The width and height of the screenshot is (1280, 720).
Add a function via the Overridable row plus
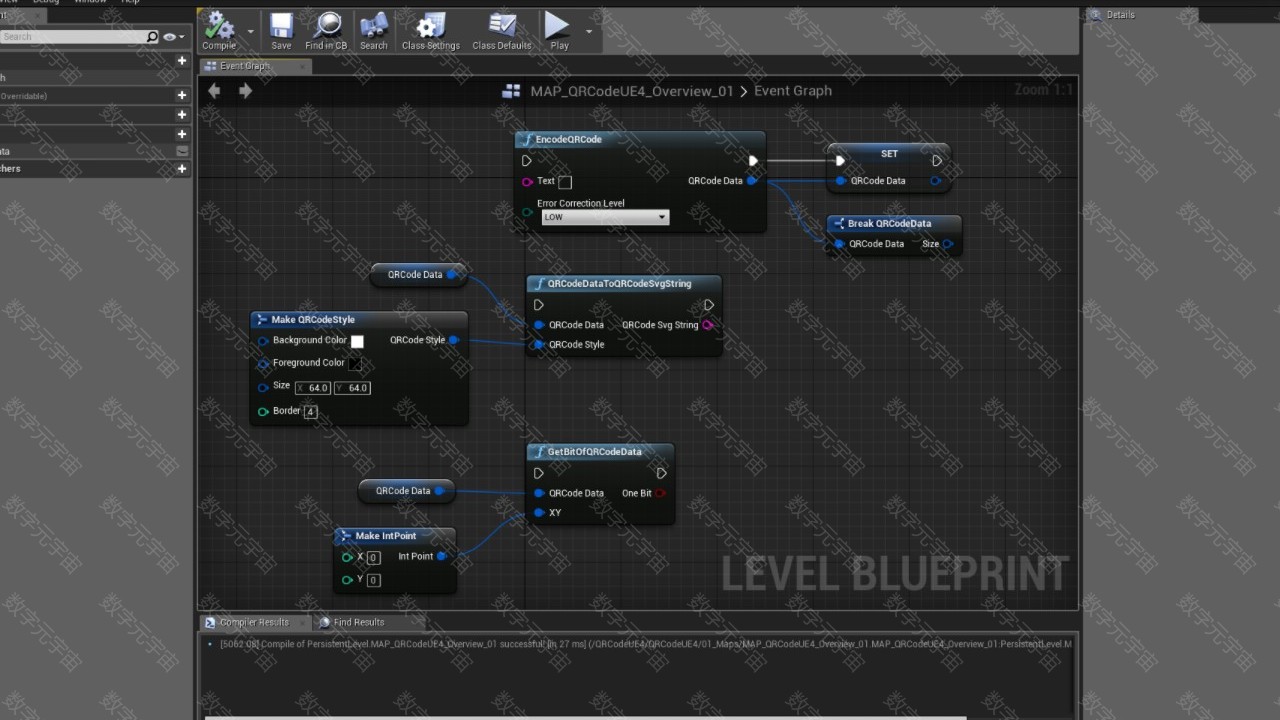181,95
